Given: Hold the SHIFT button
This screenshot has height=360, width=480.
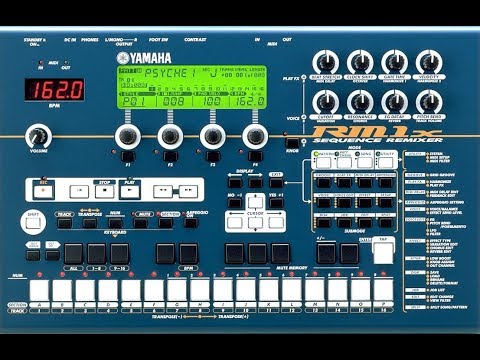Looking at the screenshot, I should pos(33,223).
